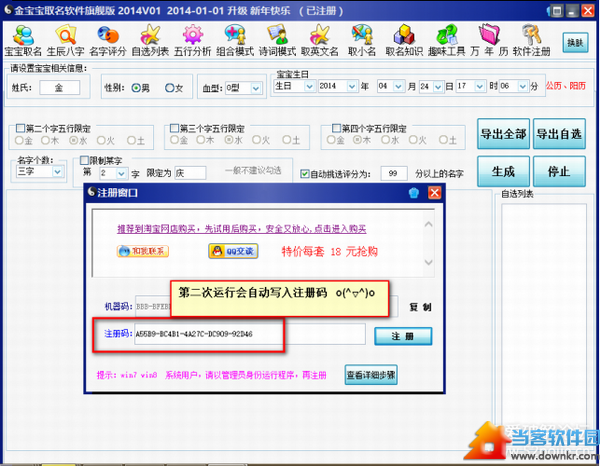Open the 取名知识 cubes icon
The width and height of the screenshot is (600, 466).
[x=404, y=40]
